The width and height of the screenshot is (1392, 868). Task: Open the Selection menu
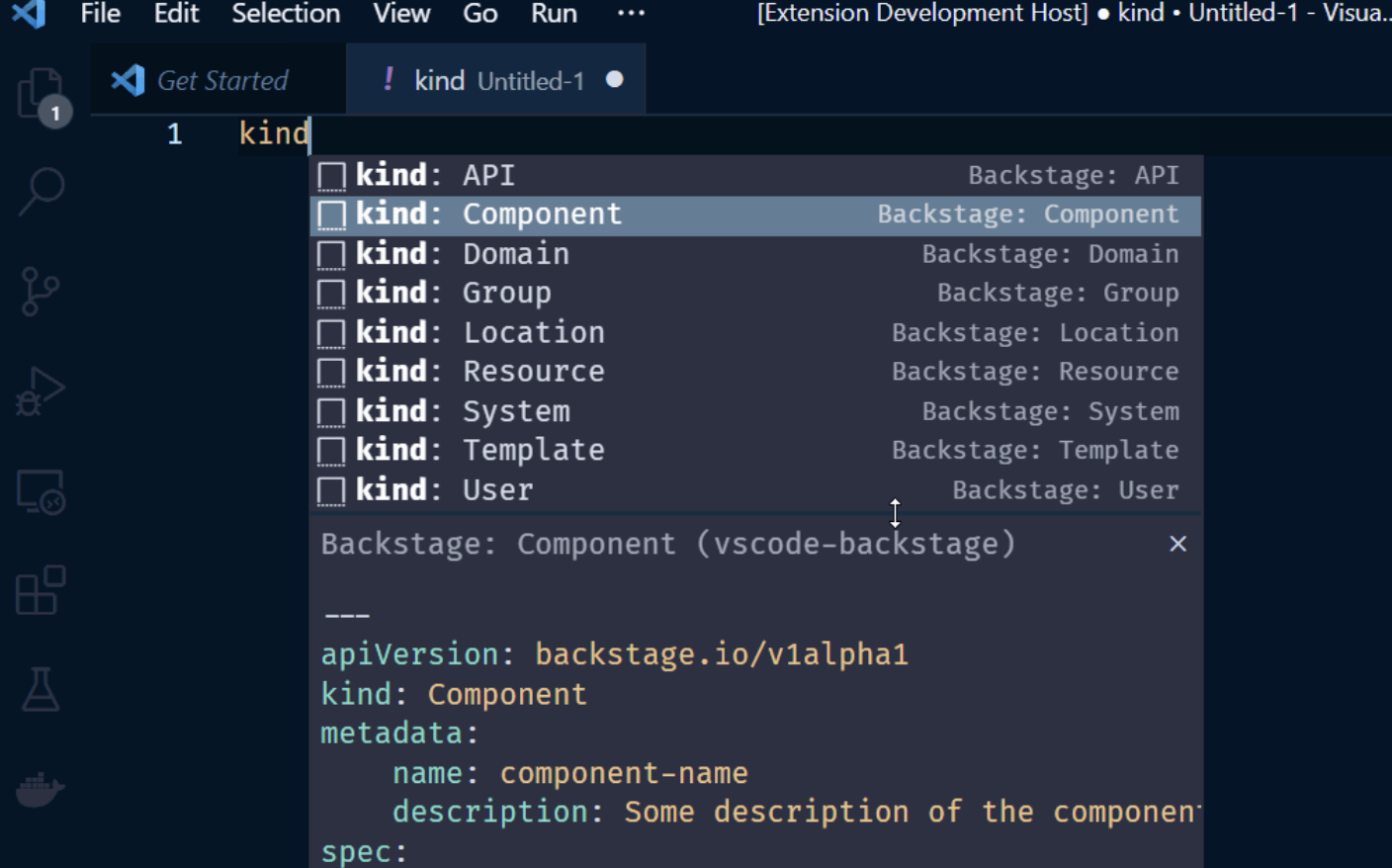(x=286, y=14)
